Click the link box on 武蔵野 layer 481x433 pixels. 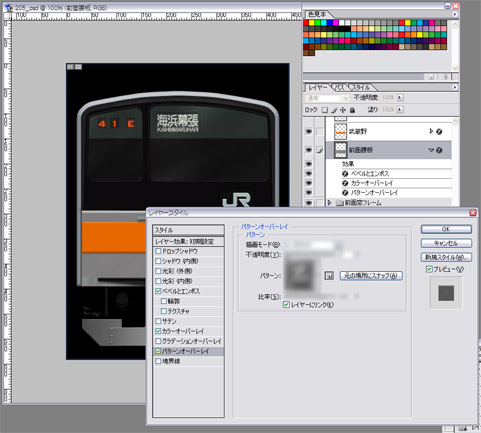(320, 132)
